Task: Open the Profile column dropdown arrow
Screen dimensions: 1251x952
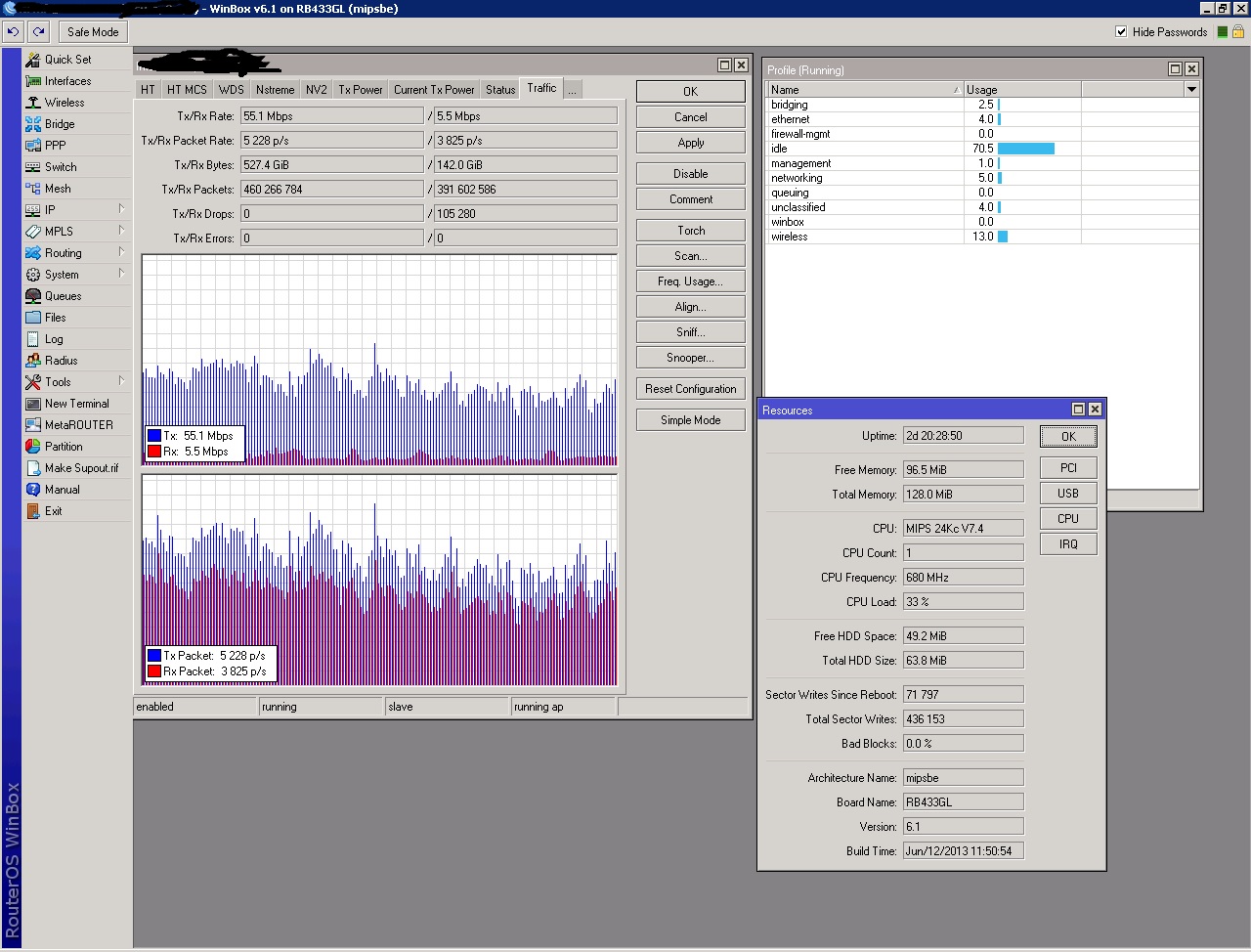Action: [x=1191, y=90]
